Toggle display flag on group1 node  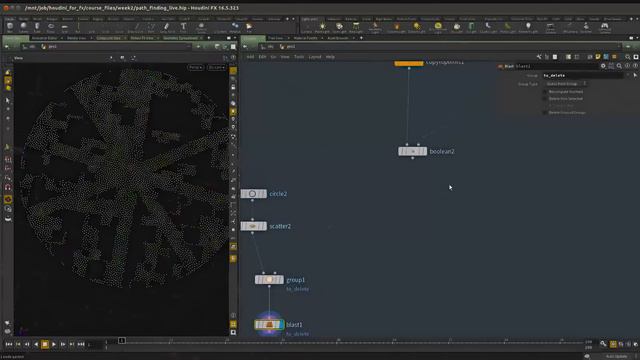[281, 280]
